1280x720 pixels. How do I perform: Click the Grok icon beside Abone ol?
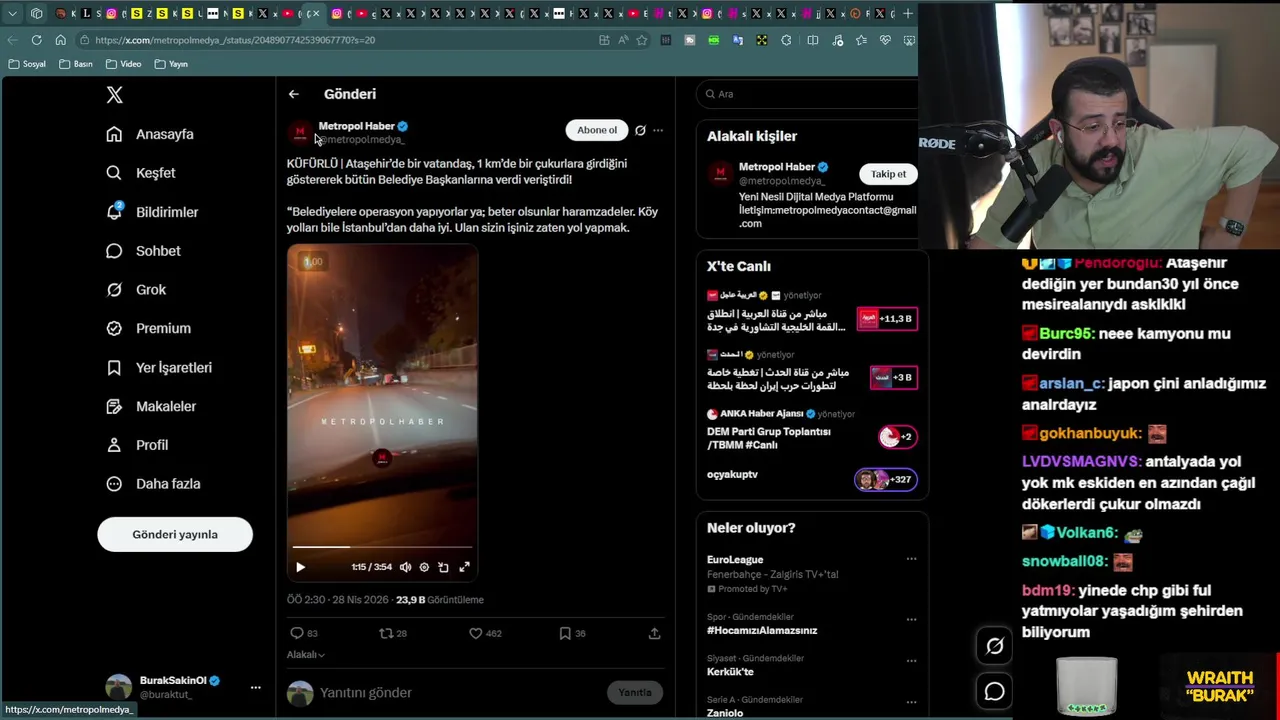pyautogui.click(x=640, y=130)
